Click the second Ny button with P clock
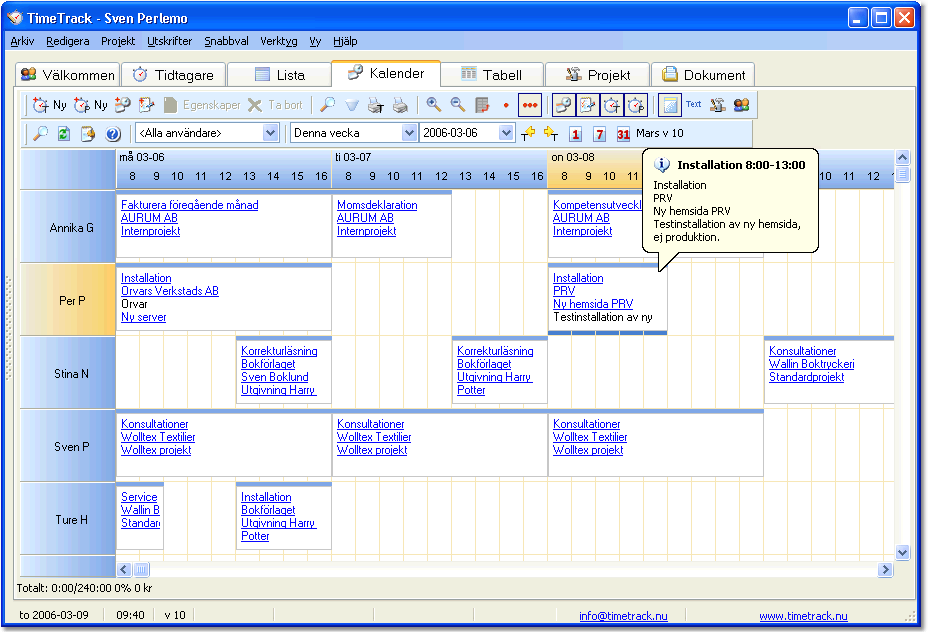928x634 pixels. (90, 105)
